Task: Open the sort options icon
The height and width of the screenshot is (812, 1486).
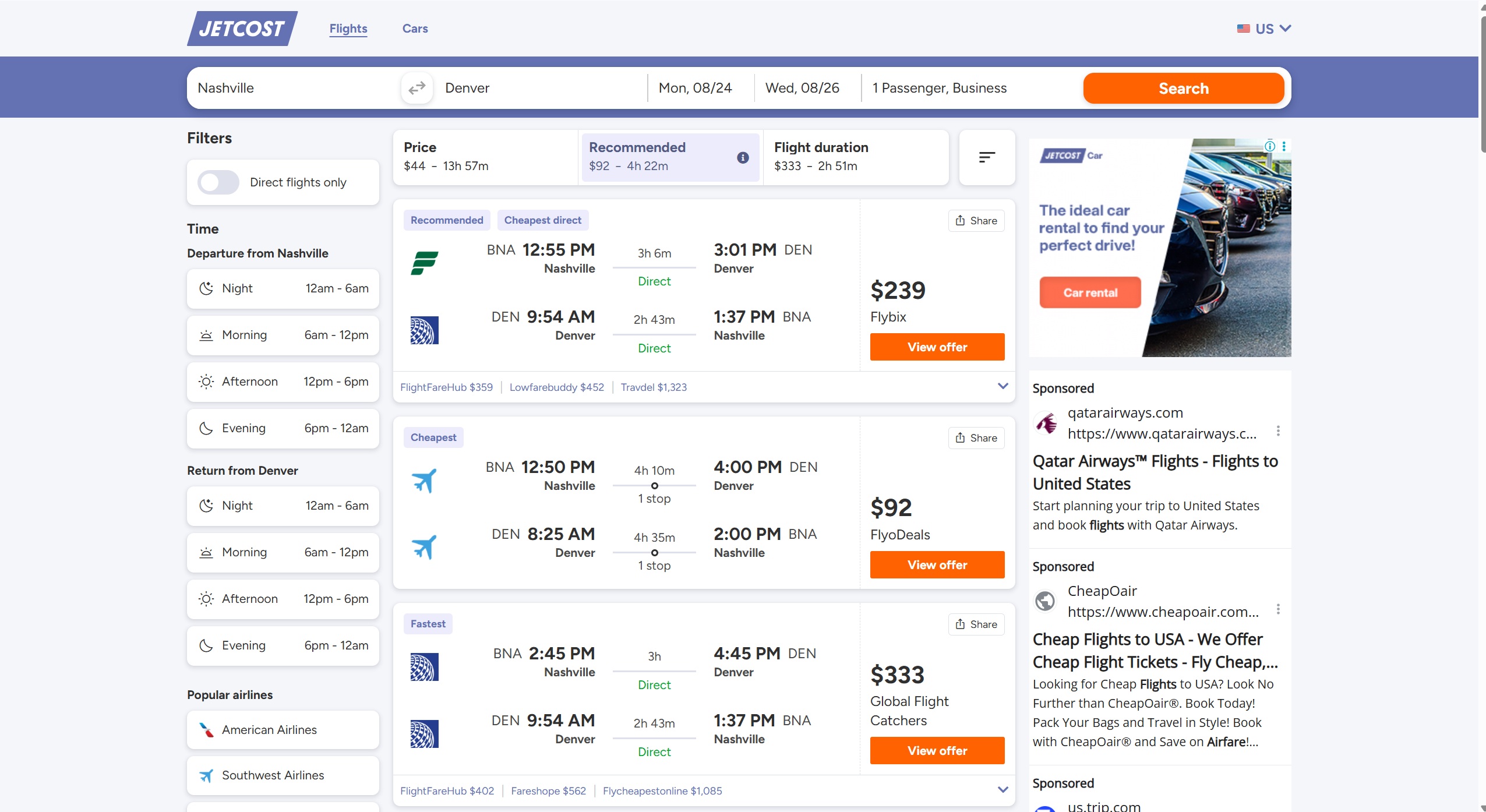Action: tap(987, 157)
